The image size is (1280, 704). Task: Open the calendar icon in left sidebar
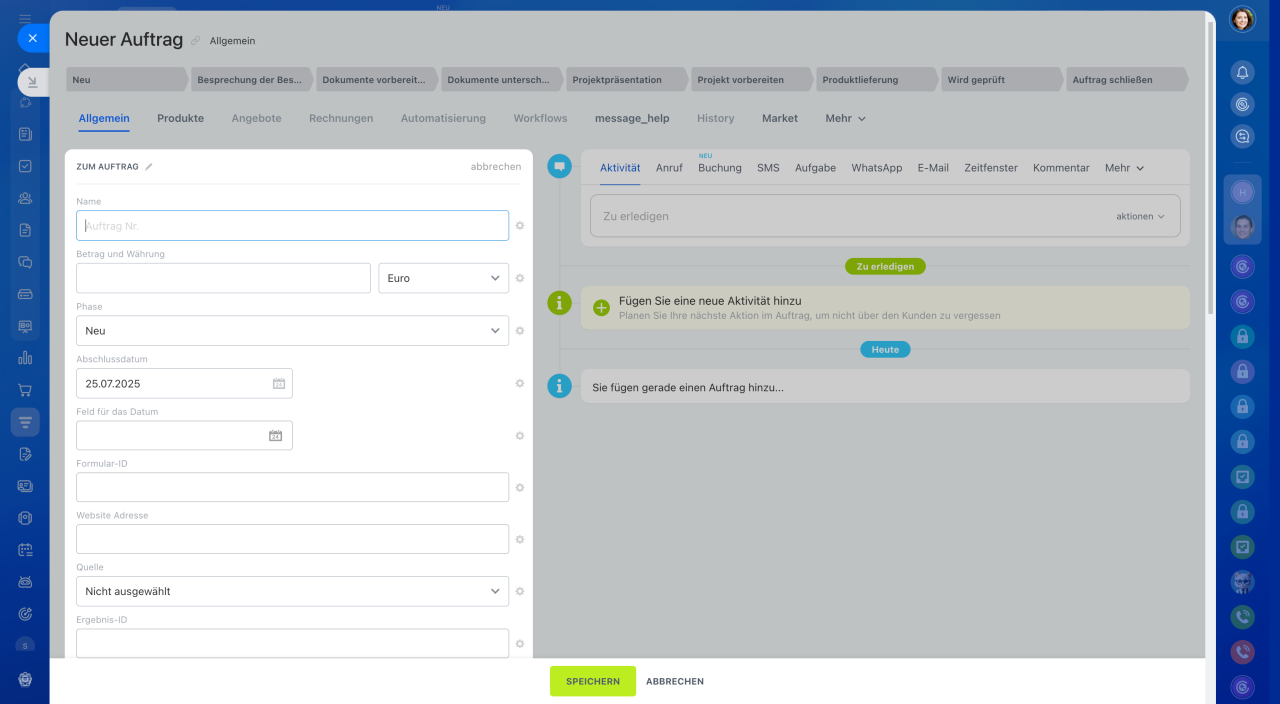point(25,550)
